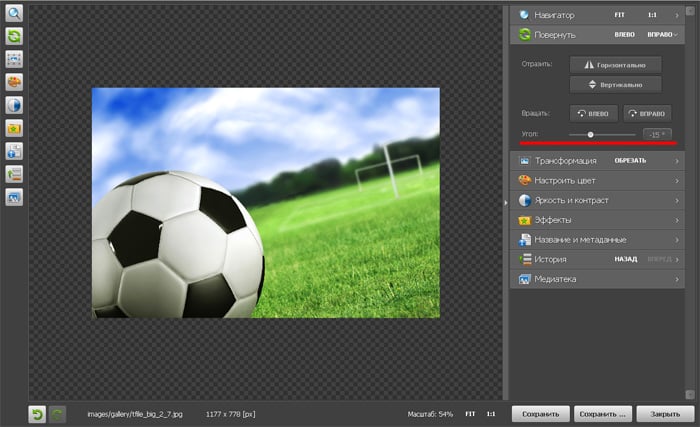Click FIT in the Навигатор header
Viewport: 700px width, 427px height.
(x=620, y=15)
